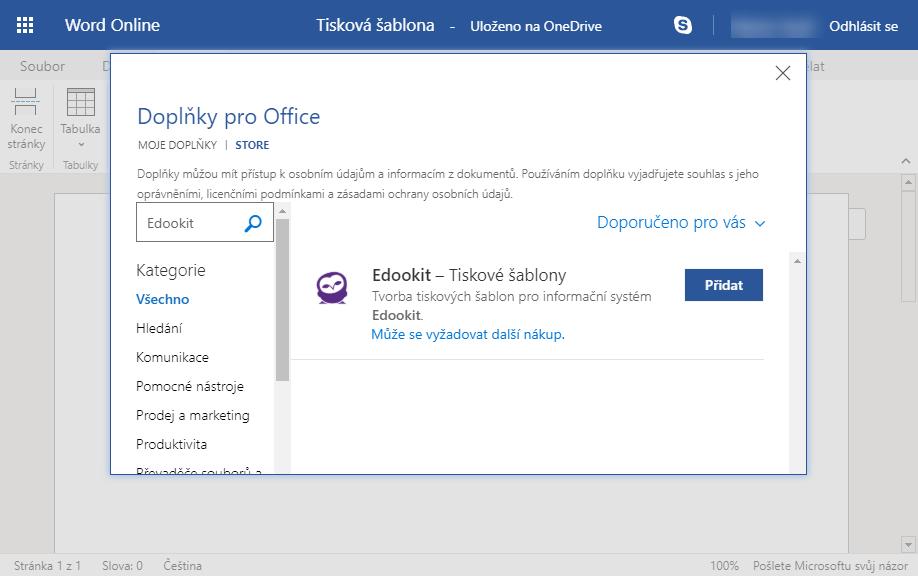The height and width of the screenshot is (576, 918).
Task: Click the search magnifier icon
Action: click(253, 223)
